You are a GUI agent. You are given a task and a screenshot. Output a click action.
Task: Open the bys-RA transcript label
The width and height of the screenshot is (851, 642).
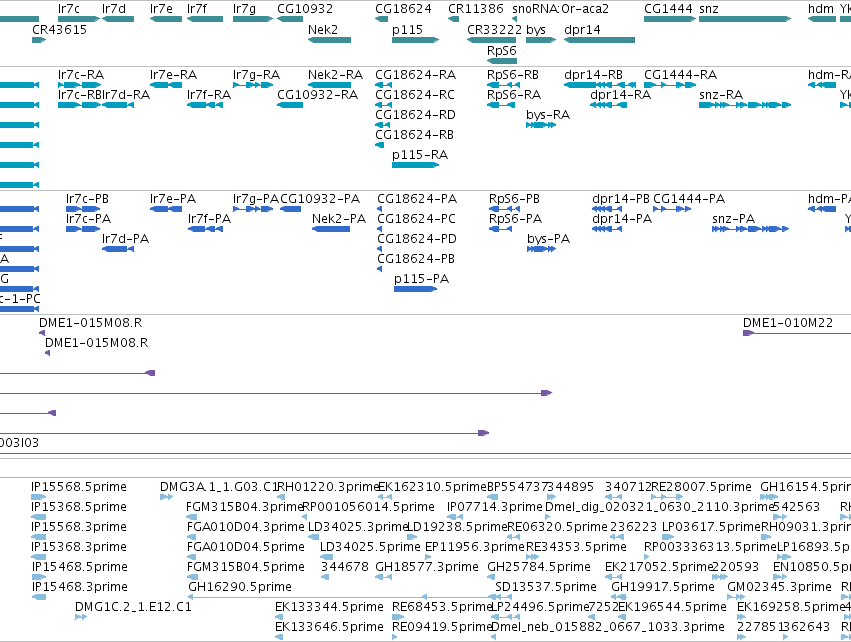click(x=548, y=115)
